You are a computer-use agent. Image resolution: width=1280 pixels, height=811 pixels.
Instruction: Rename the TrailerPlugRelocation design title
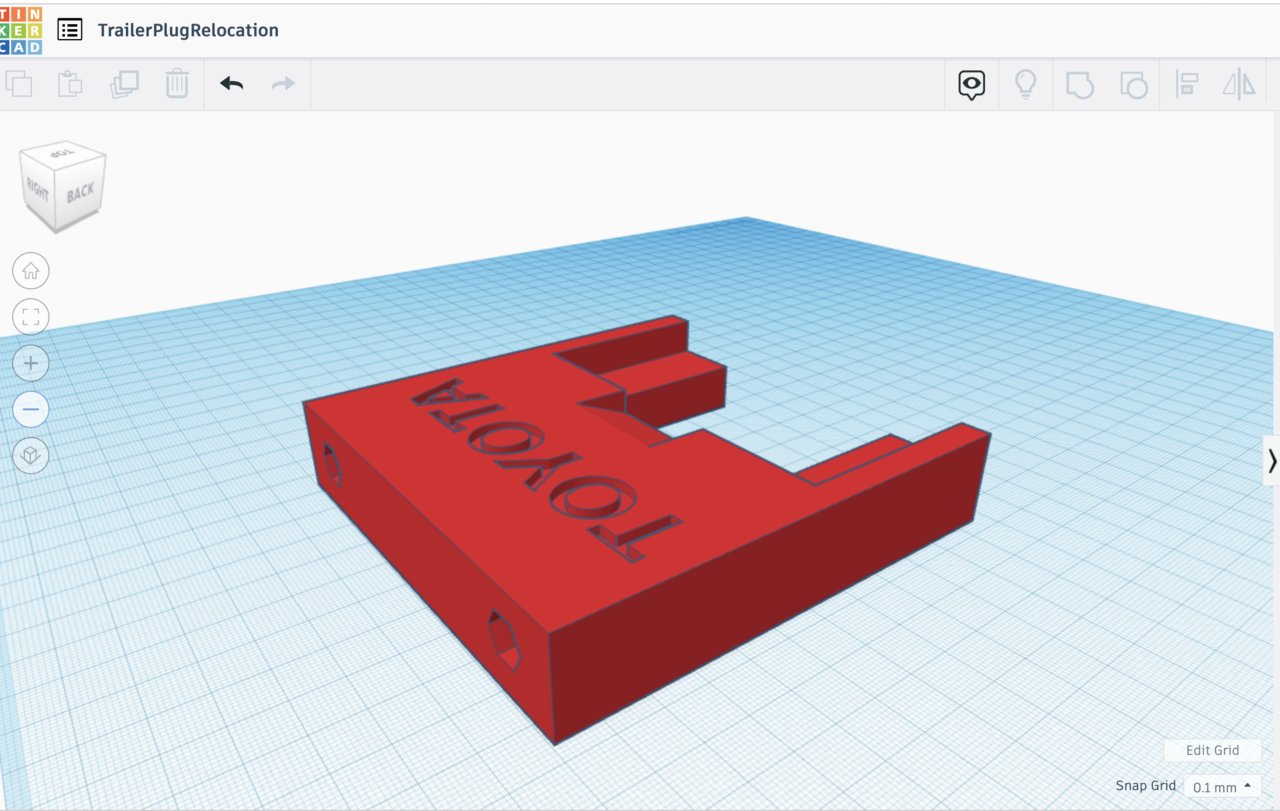pos(188,30)
